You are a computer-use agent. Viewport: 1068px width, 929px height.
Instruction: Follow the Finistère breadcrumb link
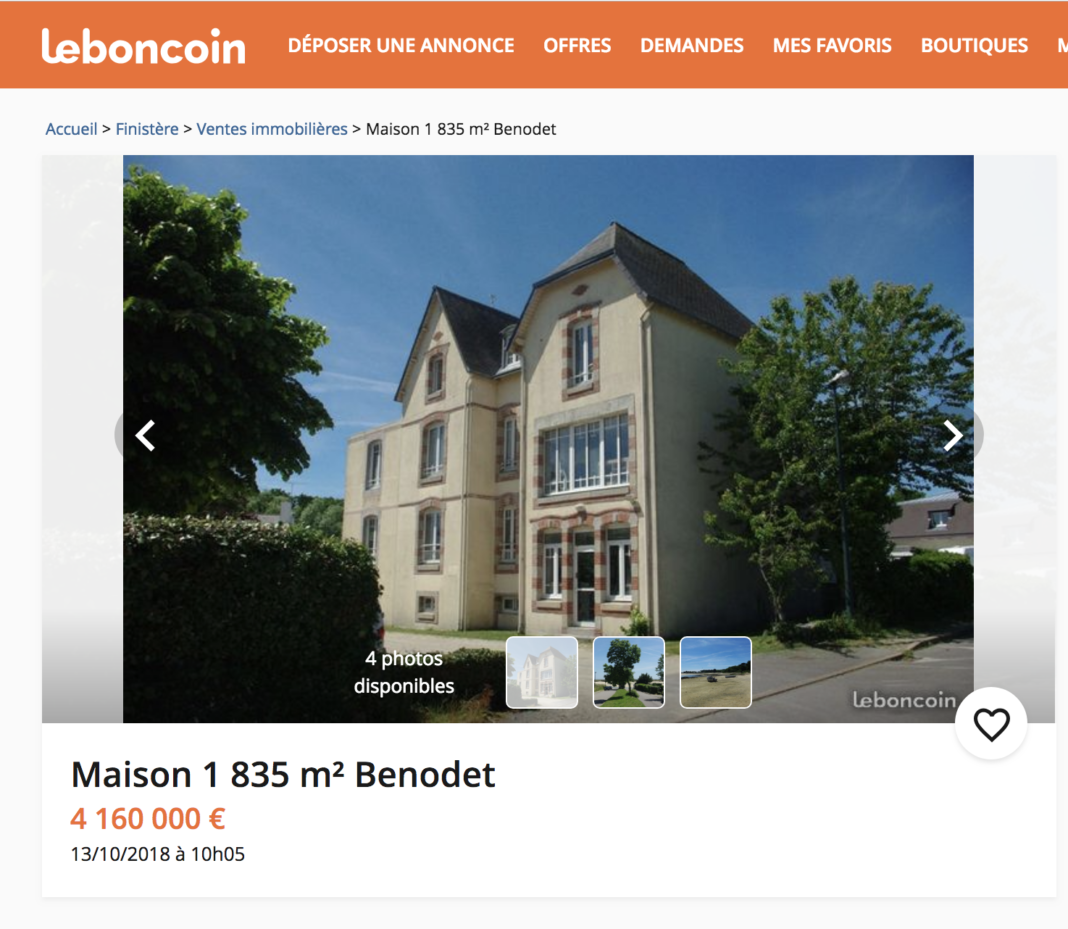click(x=147, y=129)
